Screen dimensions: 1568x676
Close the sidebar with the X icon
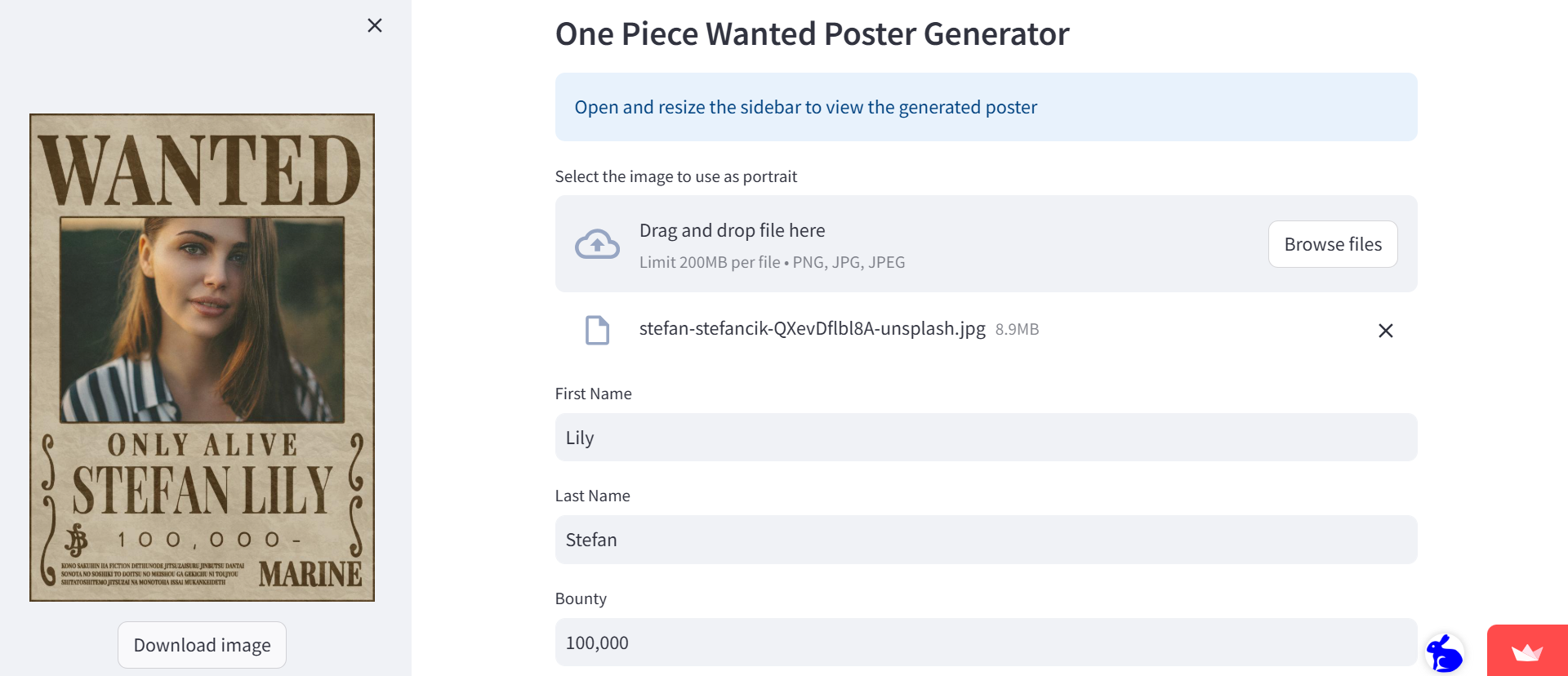pos(375,25)
